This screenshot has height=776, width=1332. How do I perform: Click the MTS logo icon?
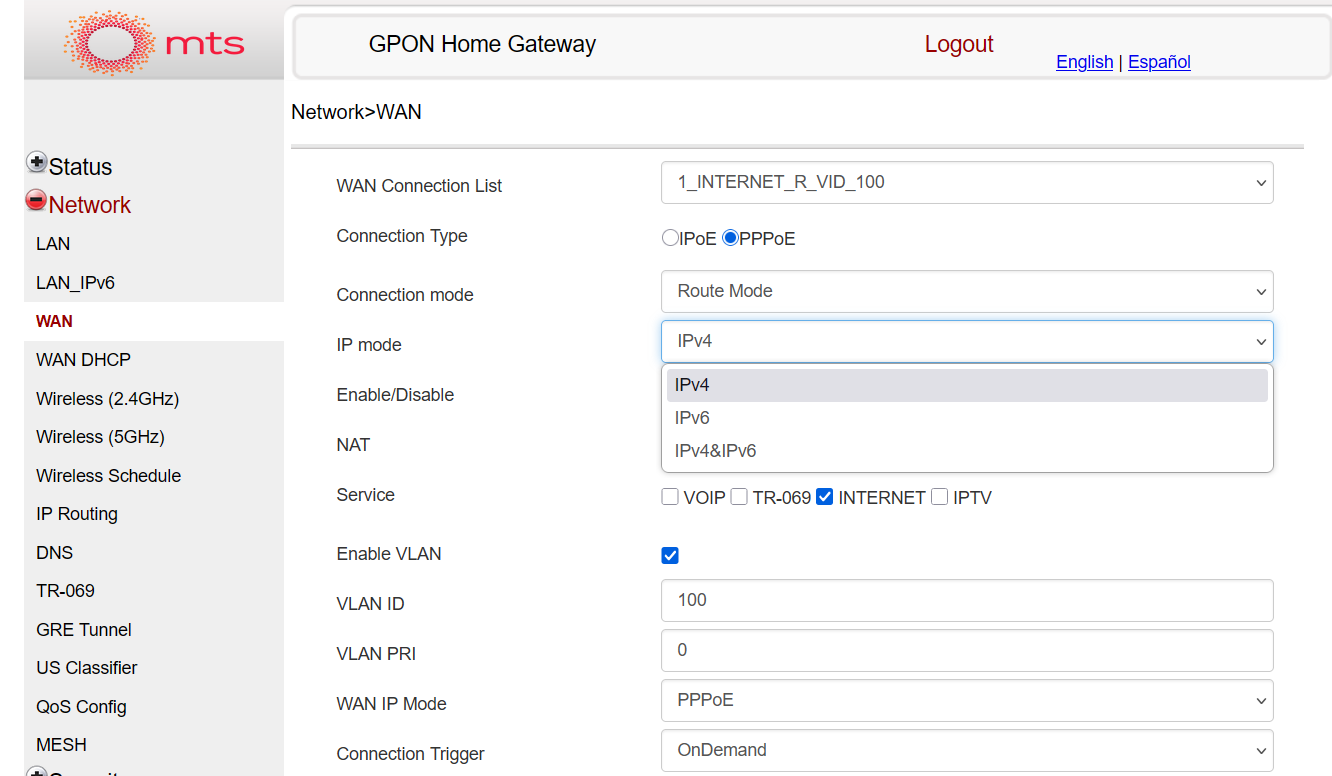pyautogui.click(x=108, y=44)
